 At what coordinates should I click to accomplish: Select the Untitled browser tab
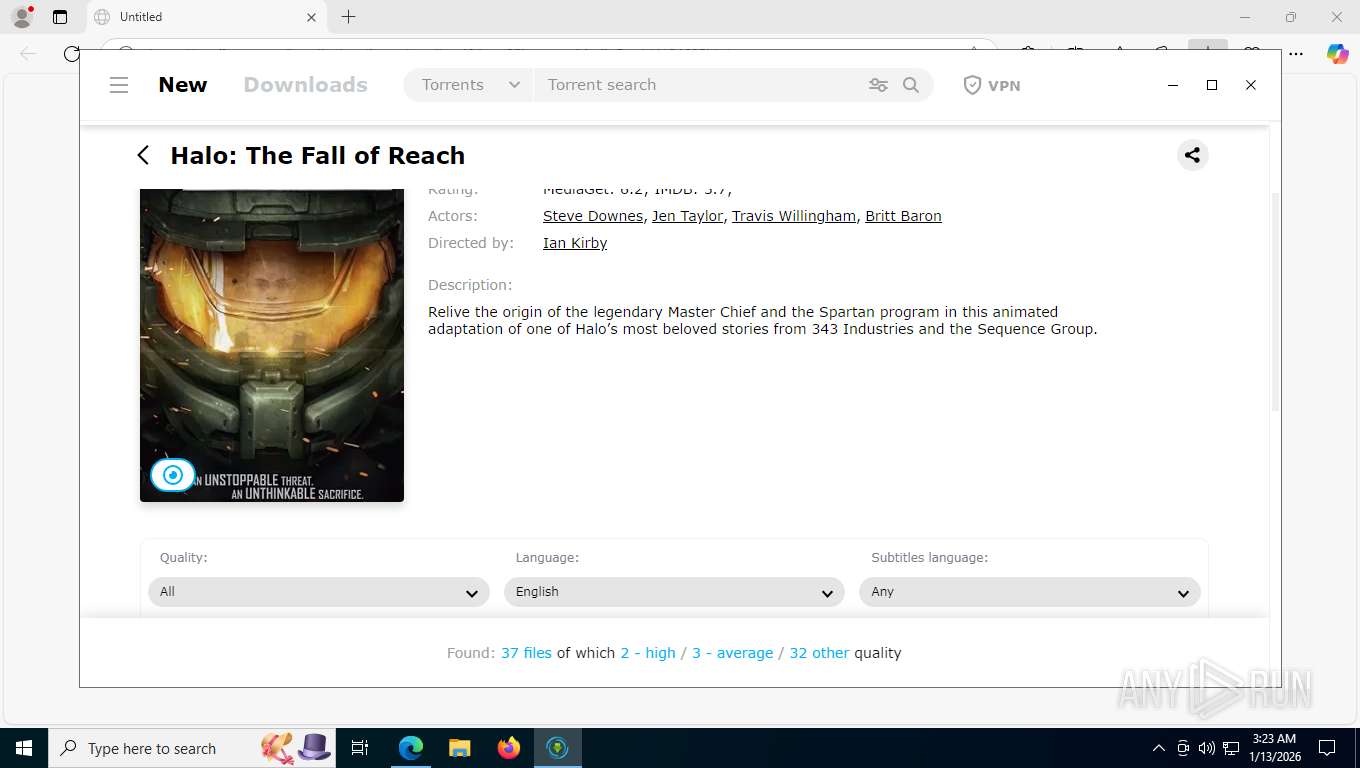coord(206,17)
